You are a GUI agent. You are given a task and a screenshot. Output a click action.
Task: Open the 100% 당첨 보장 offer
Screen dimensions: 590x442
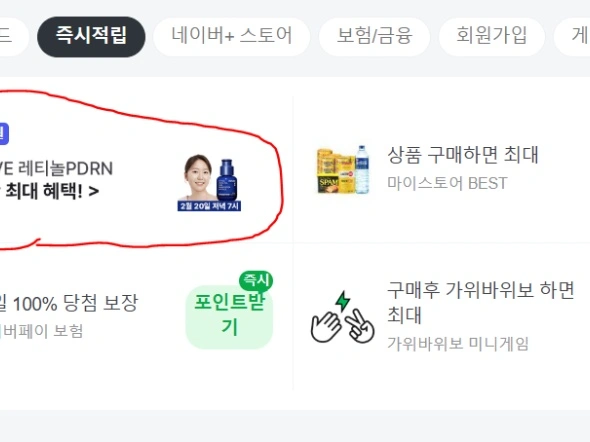(69, 303)
